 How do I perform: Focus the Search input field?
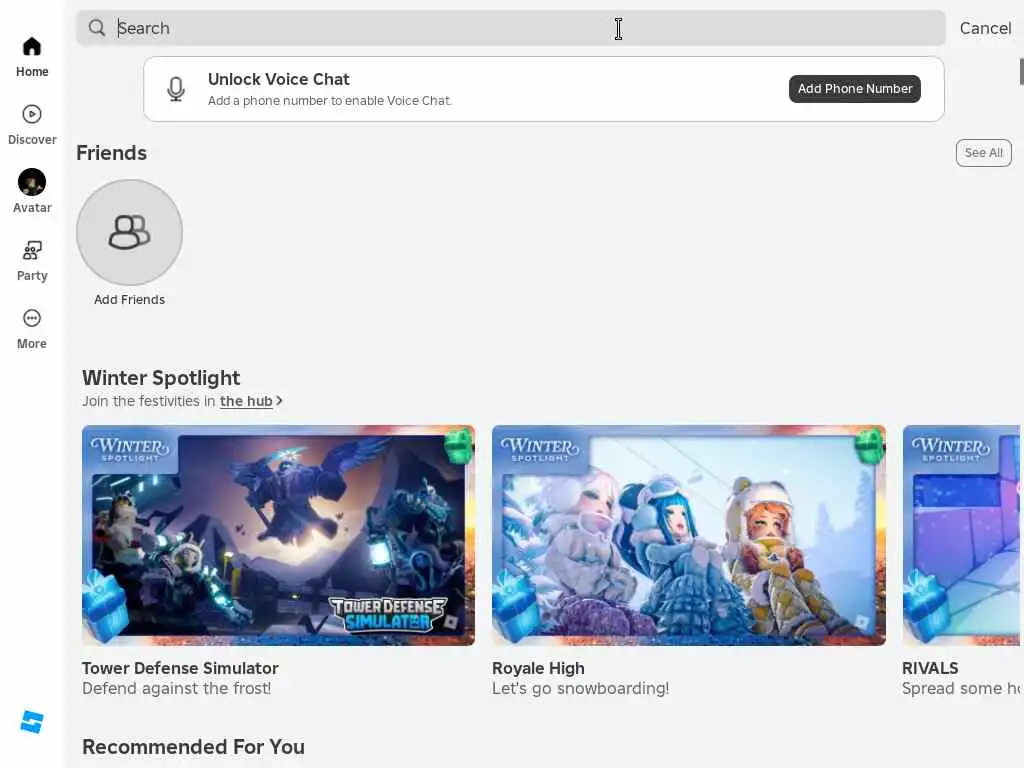510,28
